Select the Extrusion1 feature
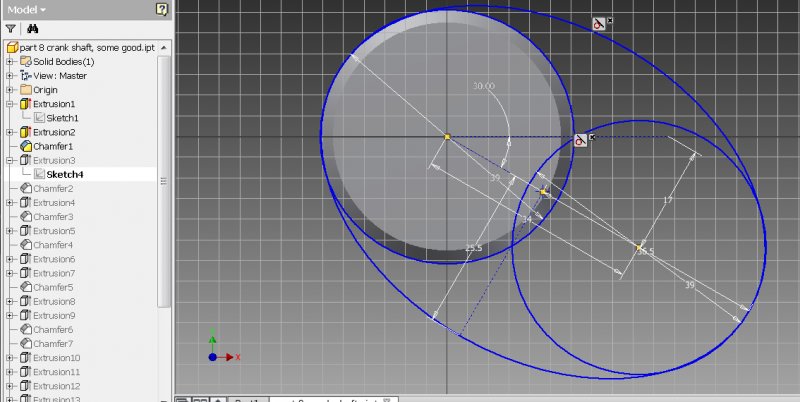 [54, 104]
